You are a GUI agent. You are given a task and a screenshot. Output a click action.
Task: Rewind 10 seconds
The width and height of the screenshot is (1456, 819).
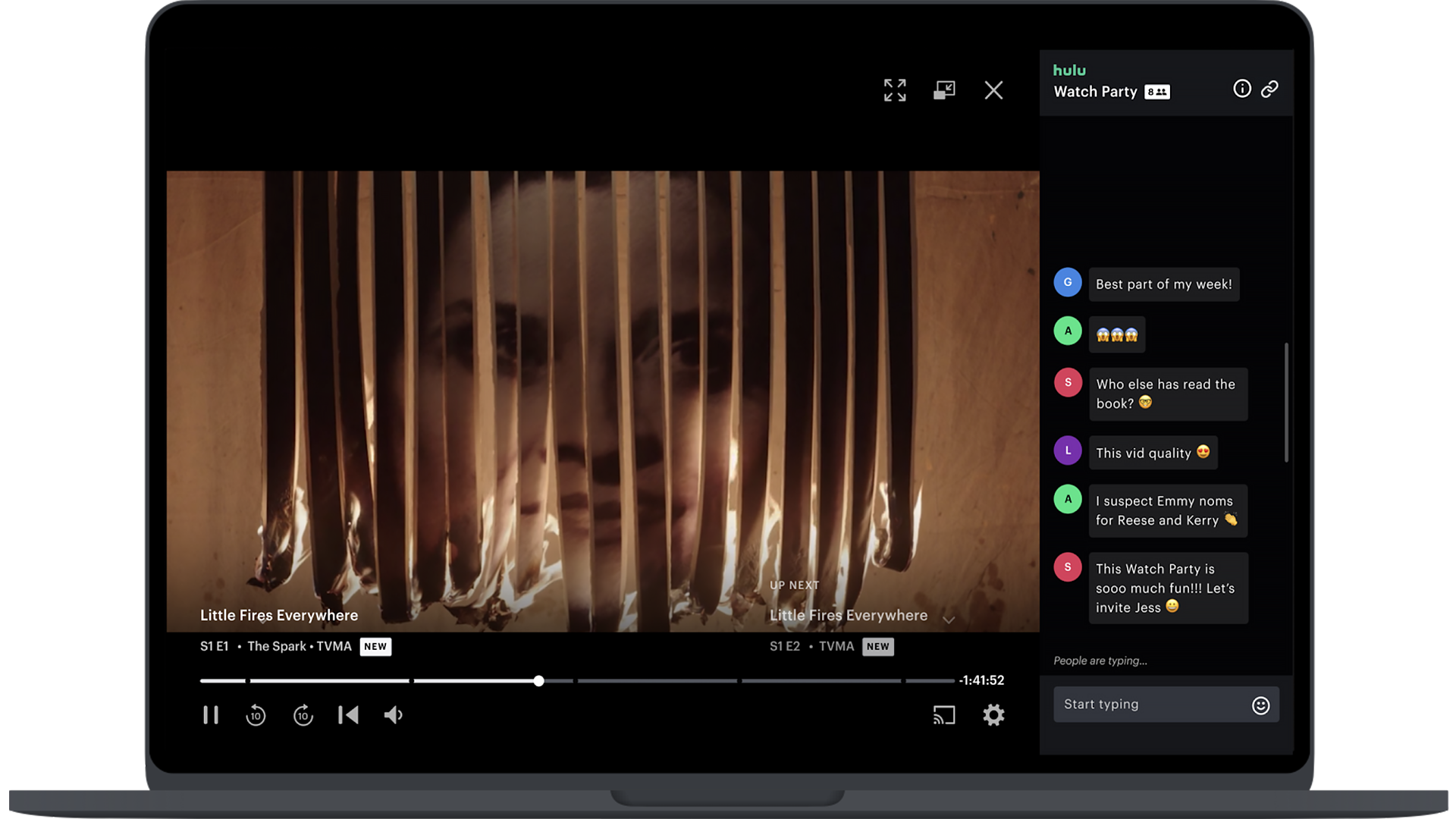coord(256,715)
